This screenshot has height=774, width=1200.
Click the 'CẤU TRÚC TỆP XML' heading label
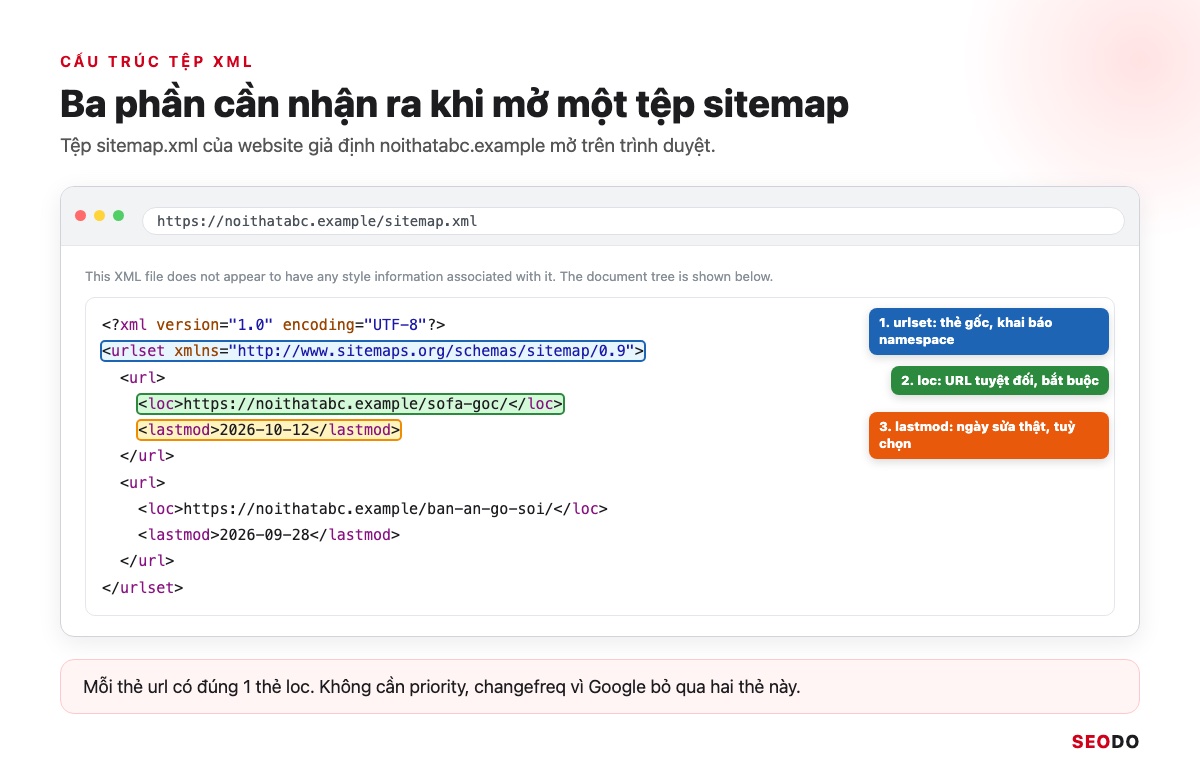pyautogui.click(x=157, y=62)
